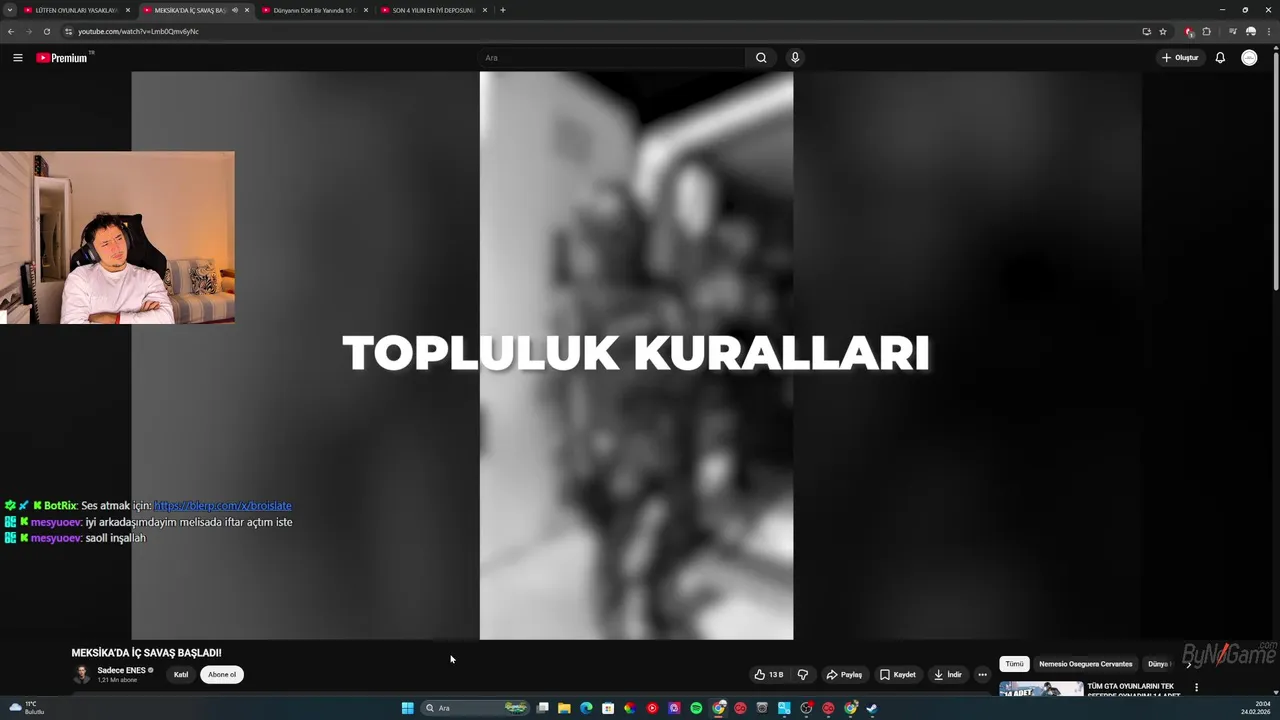Click the browser URL address bar
The width and height of the screenshot is (1280, 720).
point(600,31)
